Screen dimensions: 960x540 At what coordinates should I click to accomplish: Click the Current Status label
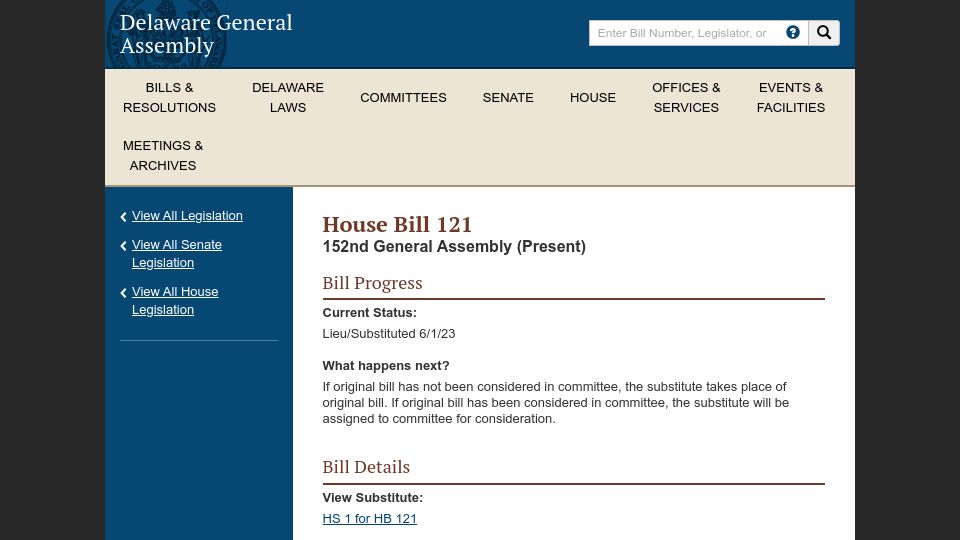point(370,313)
